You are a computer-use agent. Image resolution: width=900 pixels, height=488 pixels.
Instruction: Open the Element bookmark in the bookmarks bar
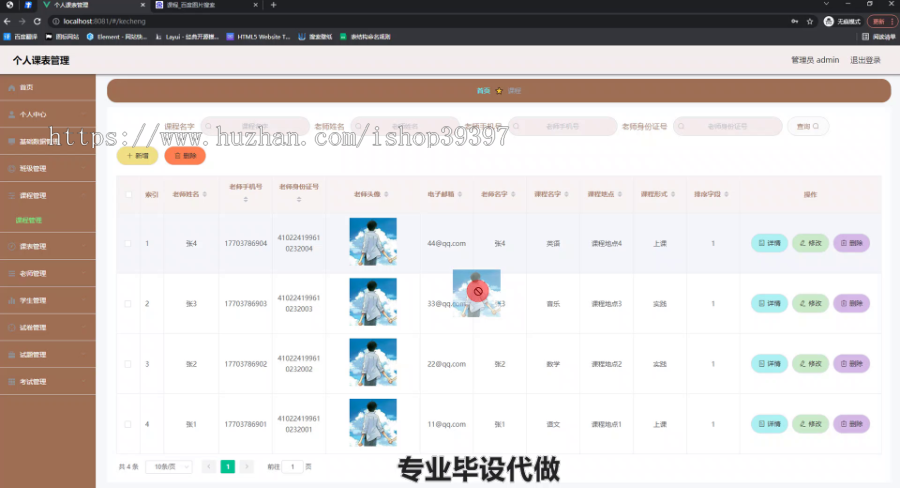[x=117, y=37]
